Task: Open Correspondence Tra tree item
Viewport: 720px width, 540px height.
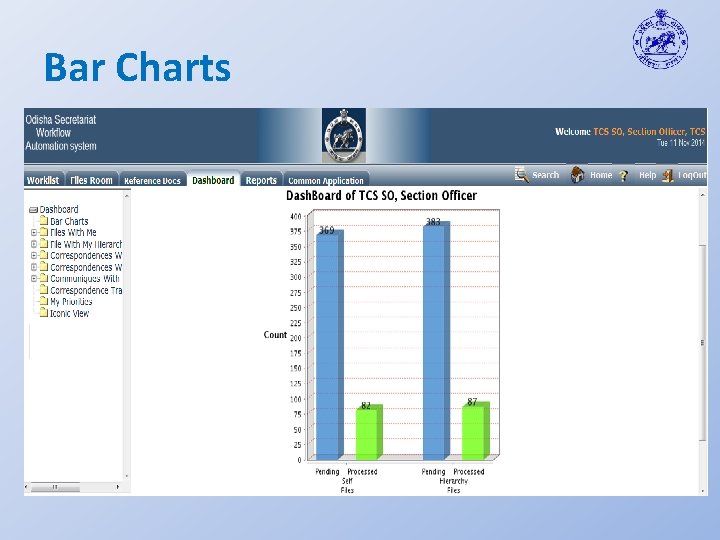Action: pyautogui.click(x=86, y=290)
